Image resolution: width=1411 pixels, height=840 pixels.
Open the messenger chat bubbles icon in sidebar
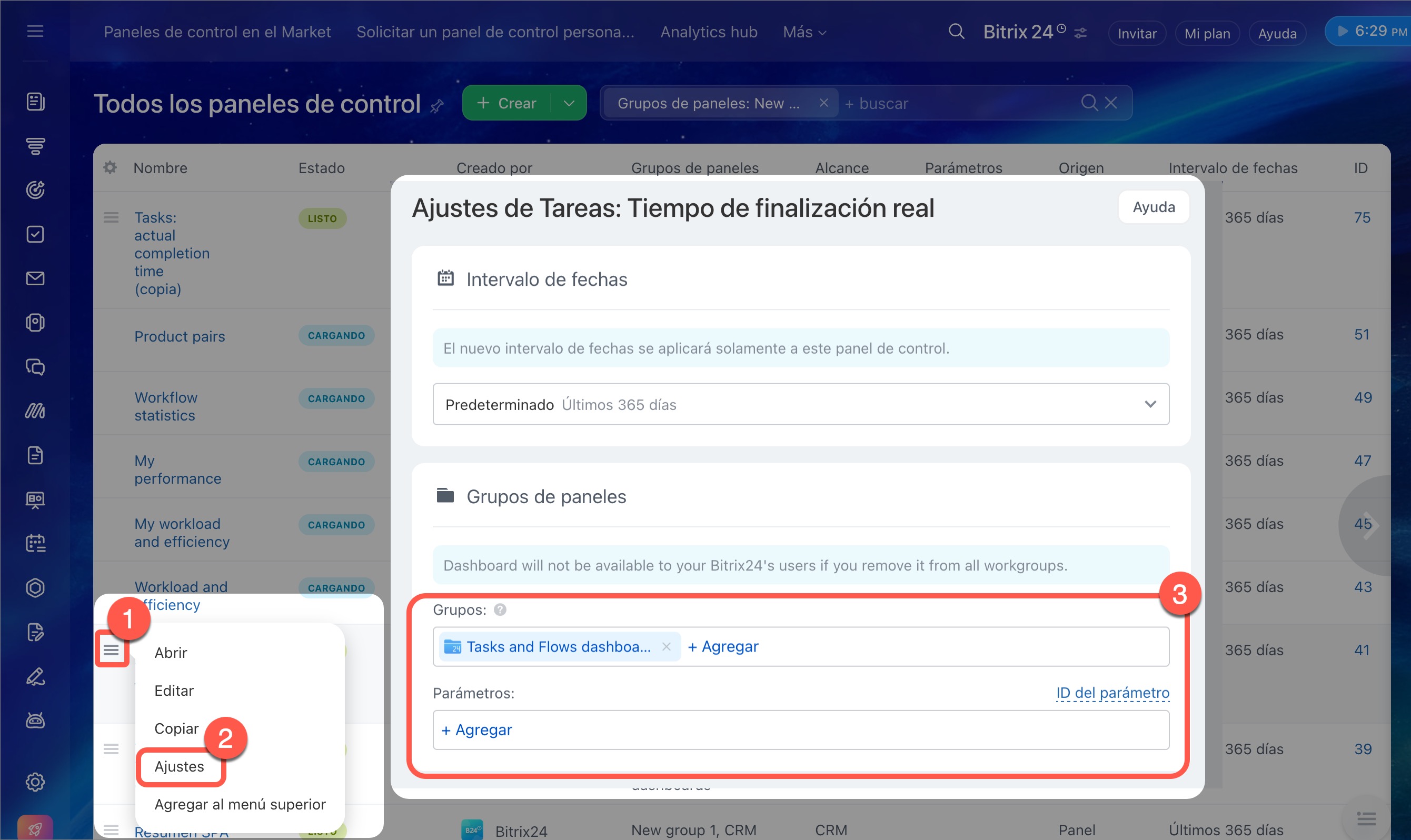tap(35, 367)
